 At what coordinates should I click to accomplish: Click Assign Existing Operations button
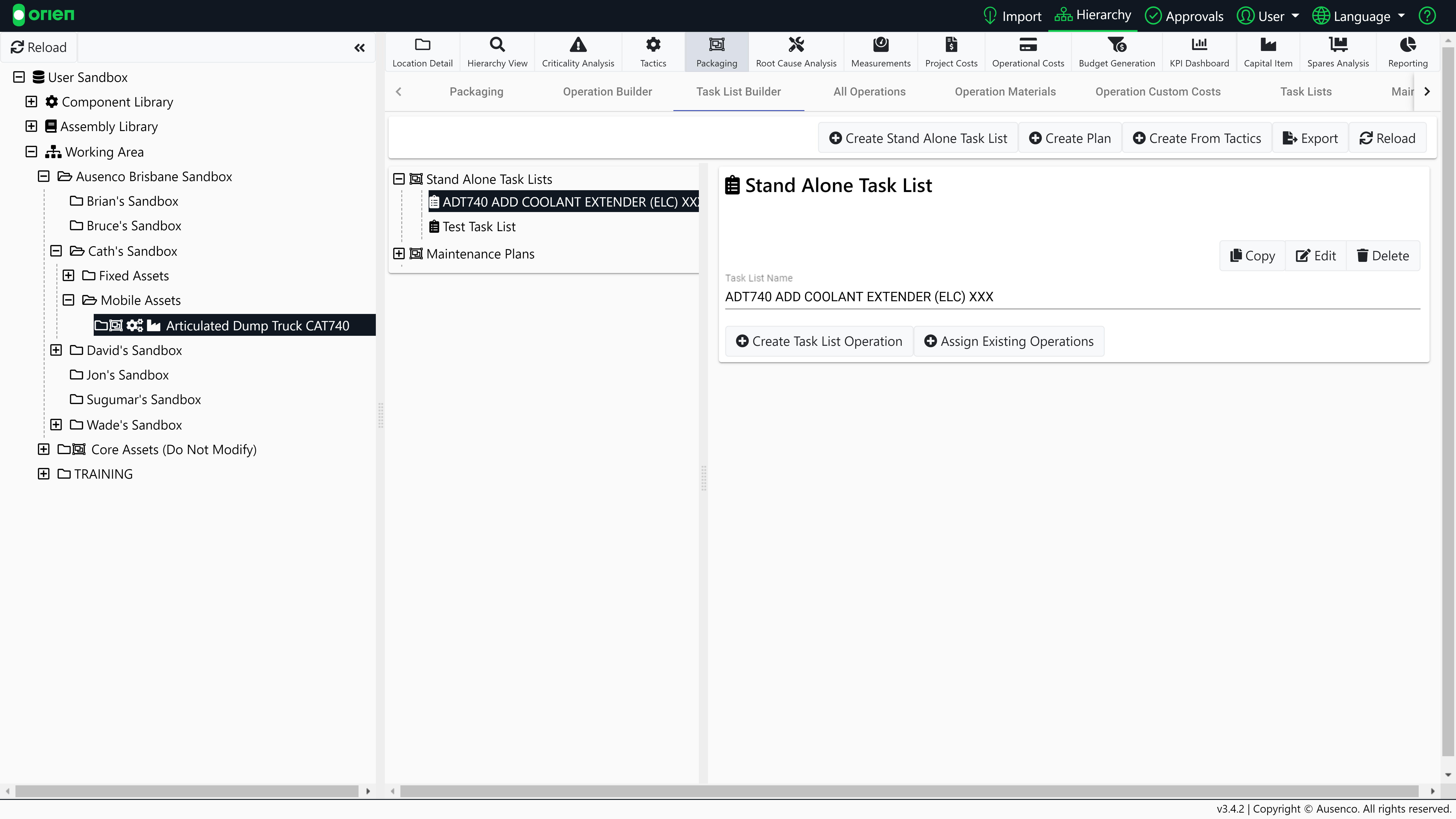coord(1009,341)
